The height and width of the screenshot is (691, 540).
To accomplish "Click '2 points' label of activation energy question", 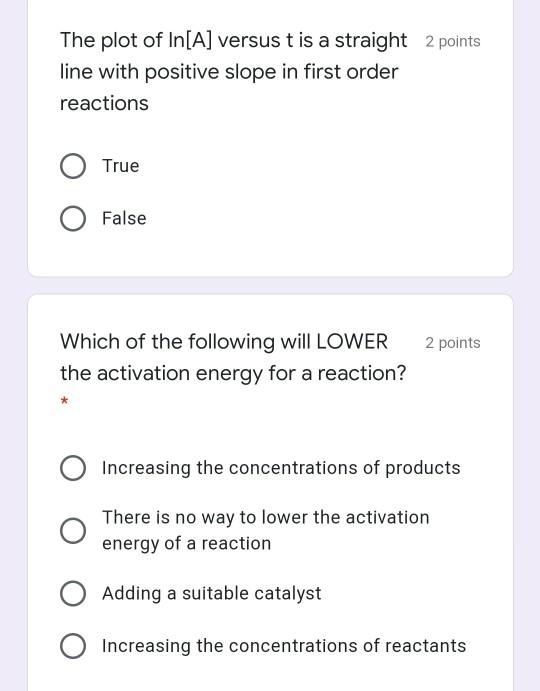I will (453, 343).
